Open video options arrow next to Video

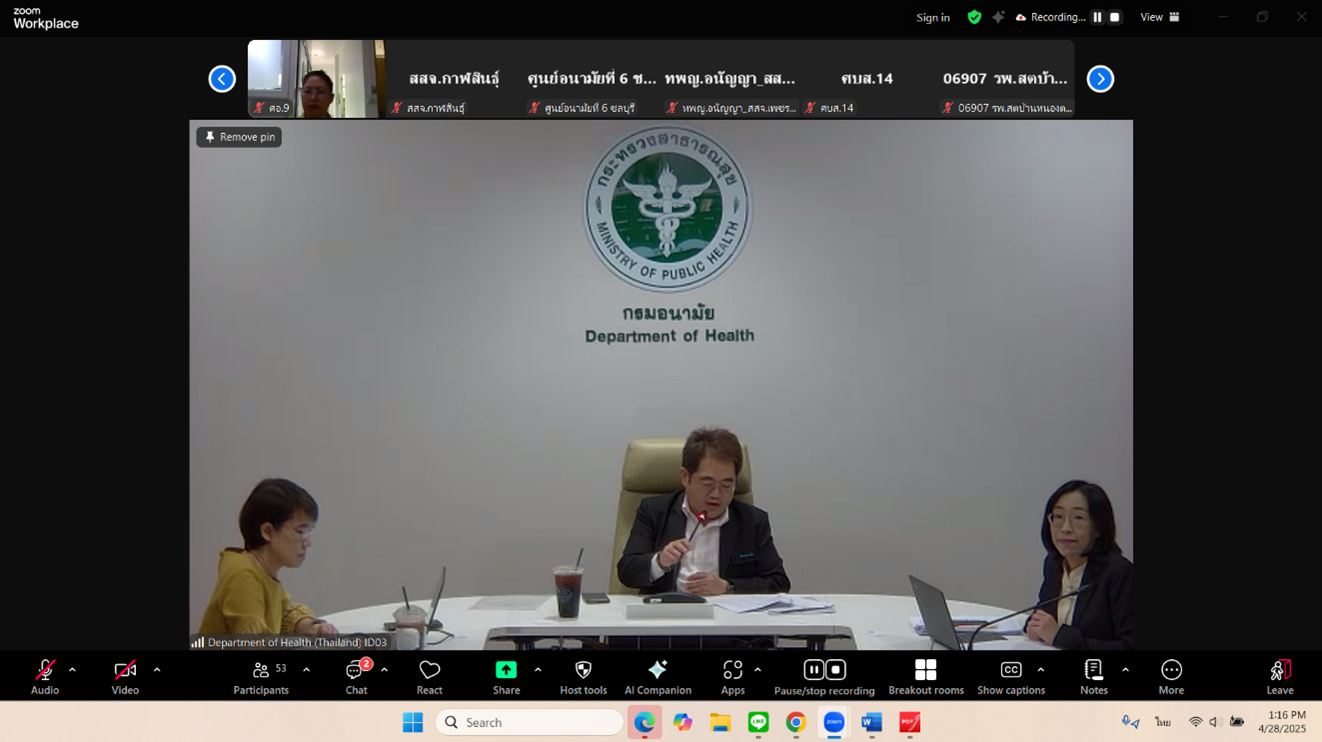[x=157, y=670]
